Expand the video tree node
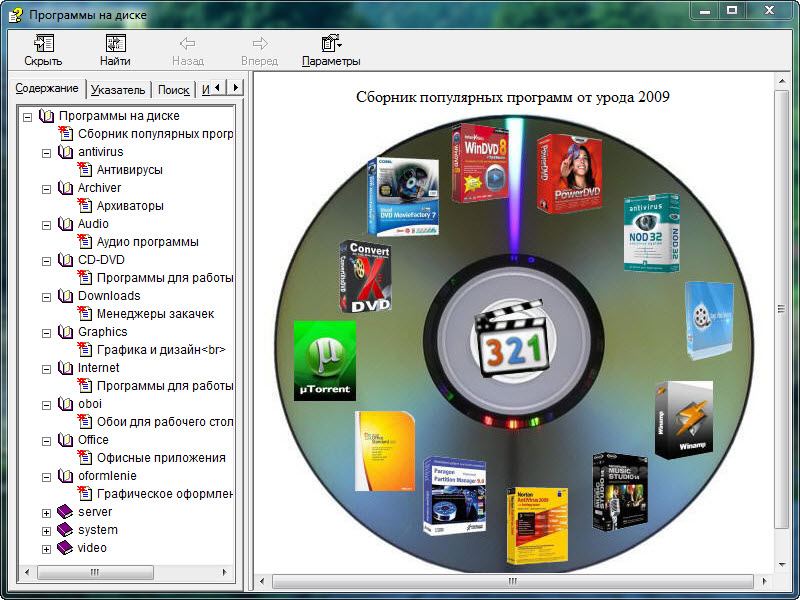The width and height of the screenshot is (800, 600). (x=46, y=549)
